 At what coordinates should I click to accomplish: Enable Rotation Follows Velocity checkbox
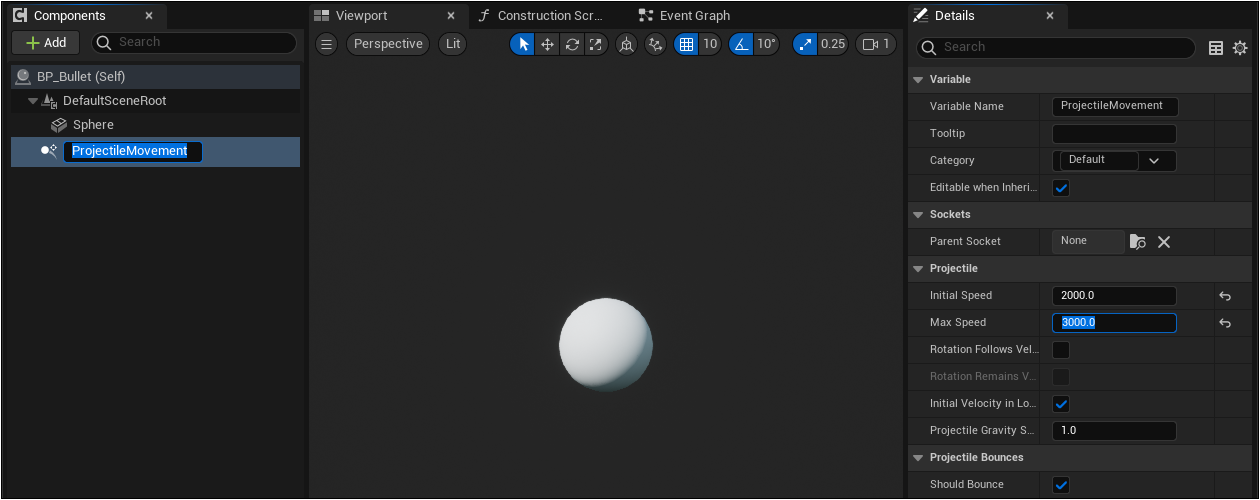1061,350
